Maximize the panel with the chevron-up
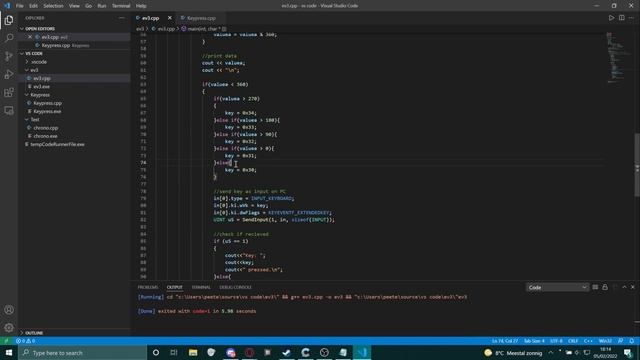Screen dimensions: 640x360 coord(624,287)
